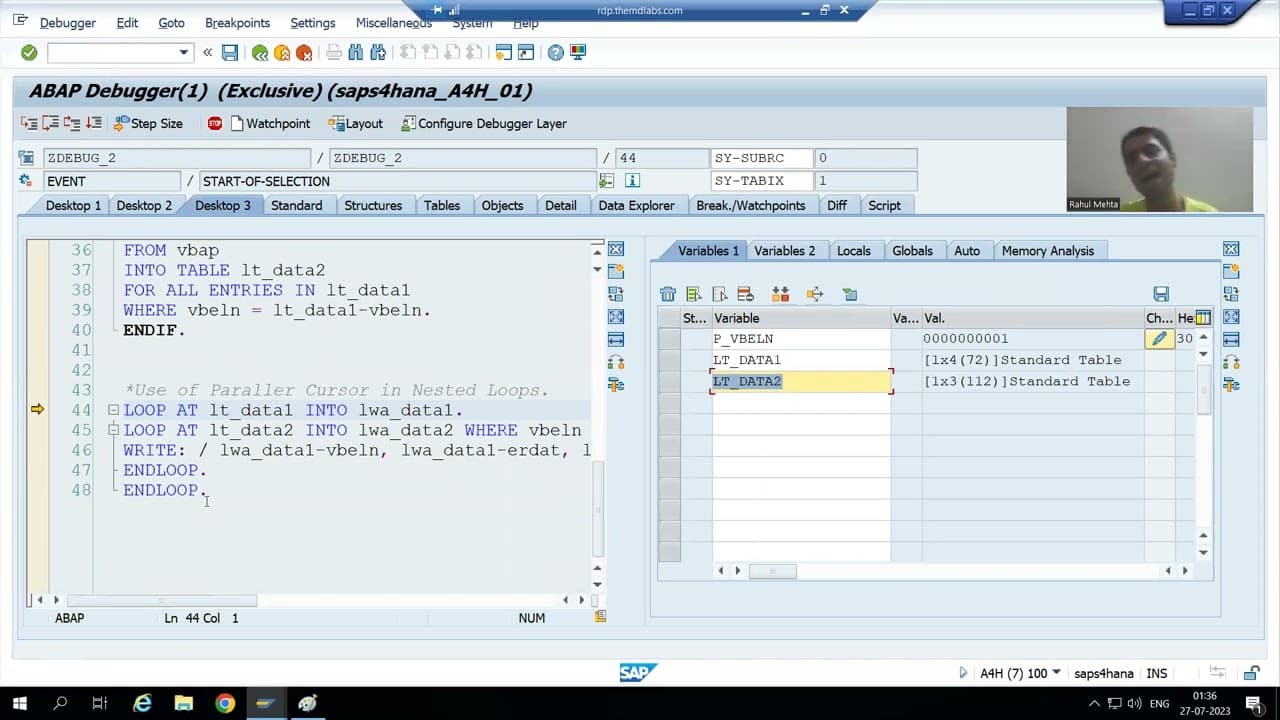Click the Step Out (Return) debugger icon
The image size is (1280, 720).
pos(72,123)
